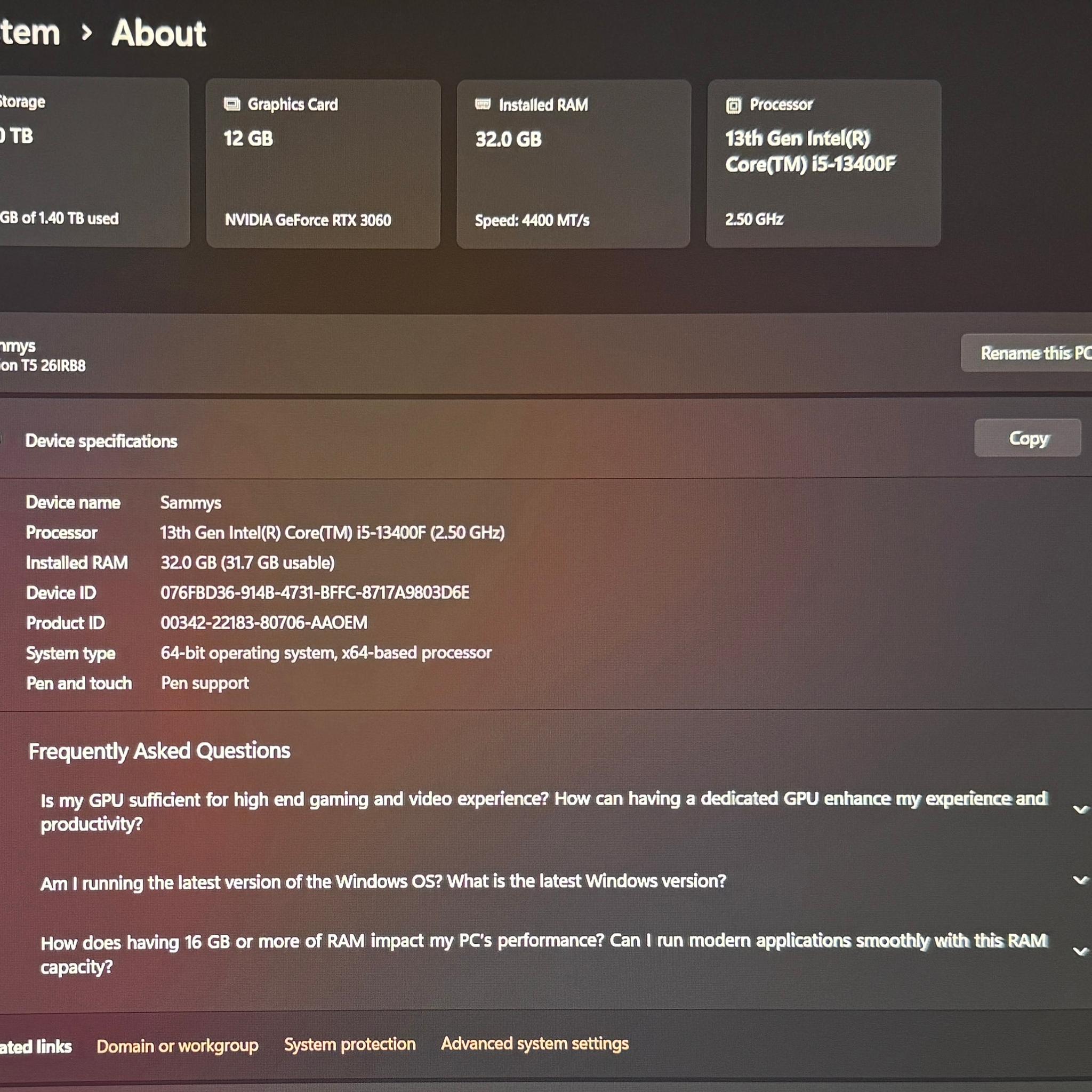This screenshot has height=1092, width=1092.
Task: Click the Installed RAM memory icon
Action: pyautogui.click(x=483, y=104)
